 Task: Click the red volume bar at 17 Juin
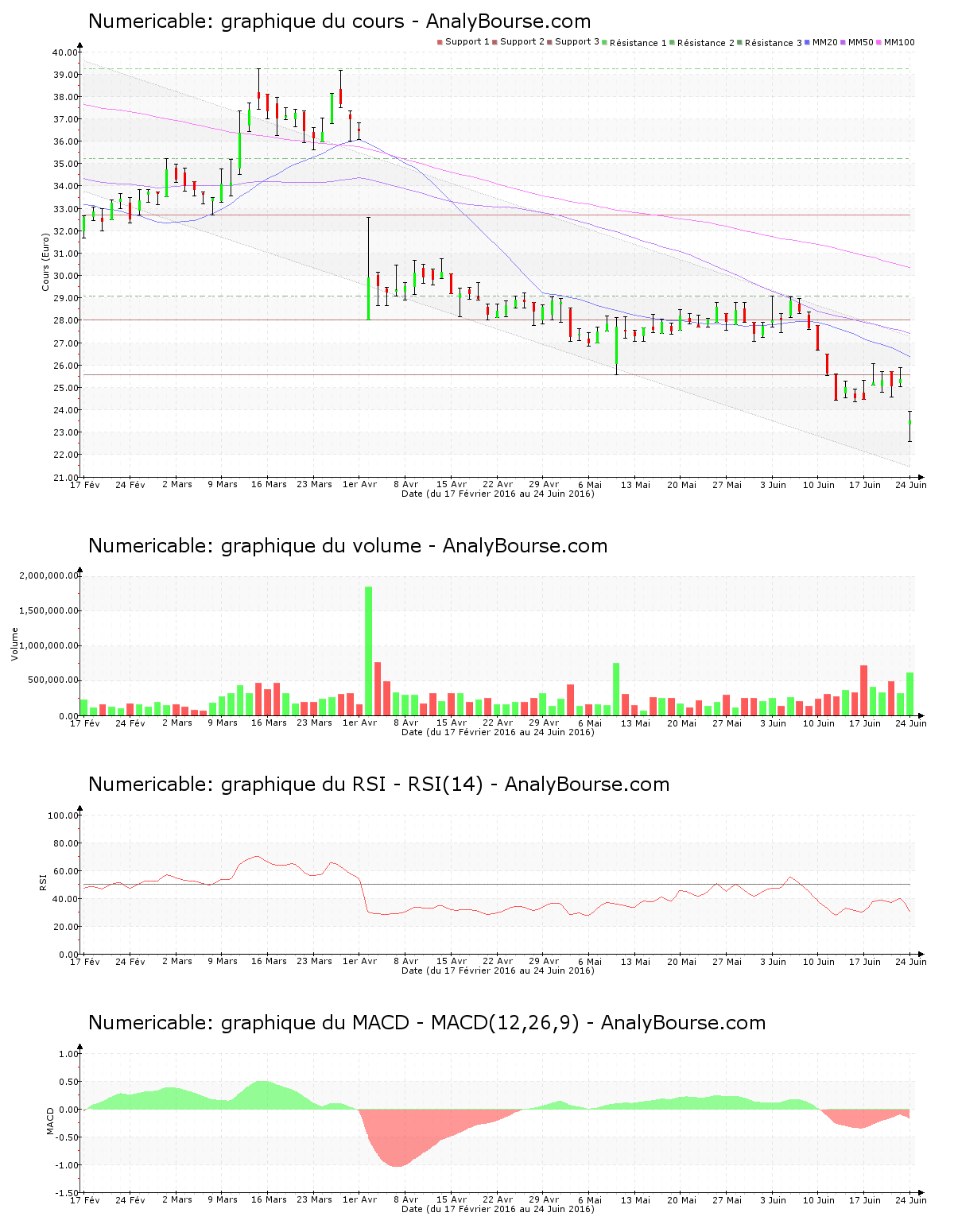pos(864,691)
